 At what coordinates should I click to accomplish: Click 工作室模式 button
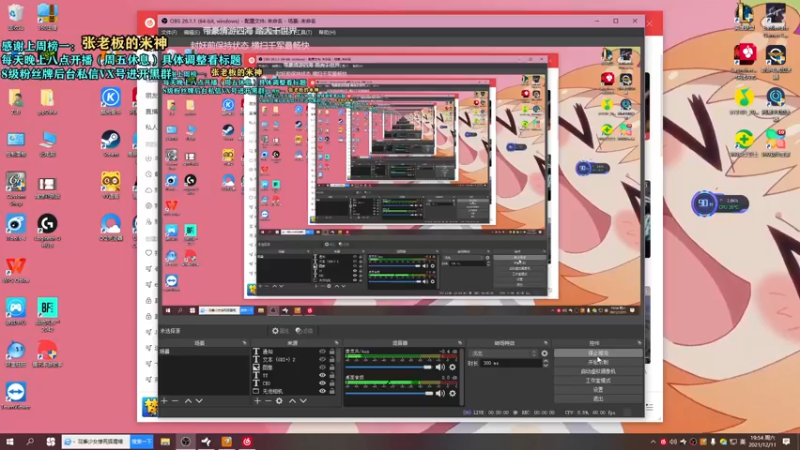pyautogui.click(x=598, y=381)
